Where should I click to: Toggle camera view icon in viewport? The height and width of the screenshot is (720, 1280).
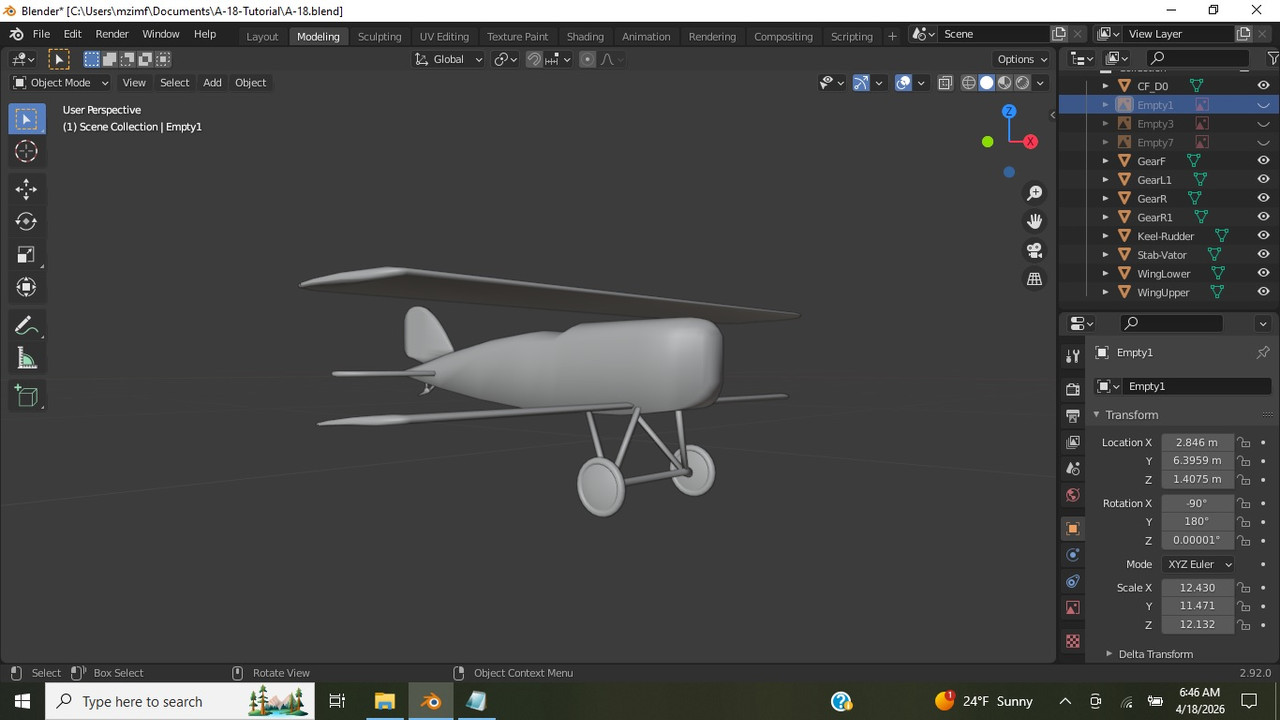1035,250
